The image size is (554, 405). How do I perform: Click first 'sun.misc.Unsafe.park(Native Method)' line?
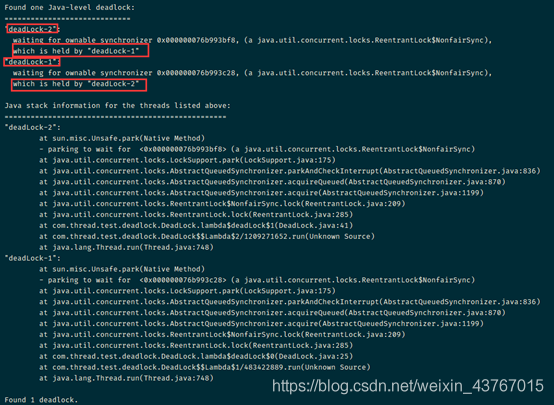point(122,138)
